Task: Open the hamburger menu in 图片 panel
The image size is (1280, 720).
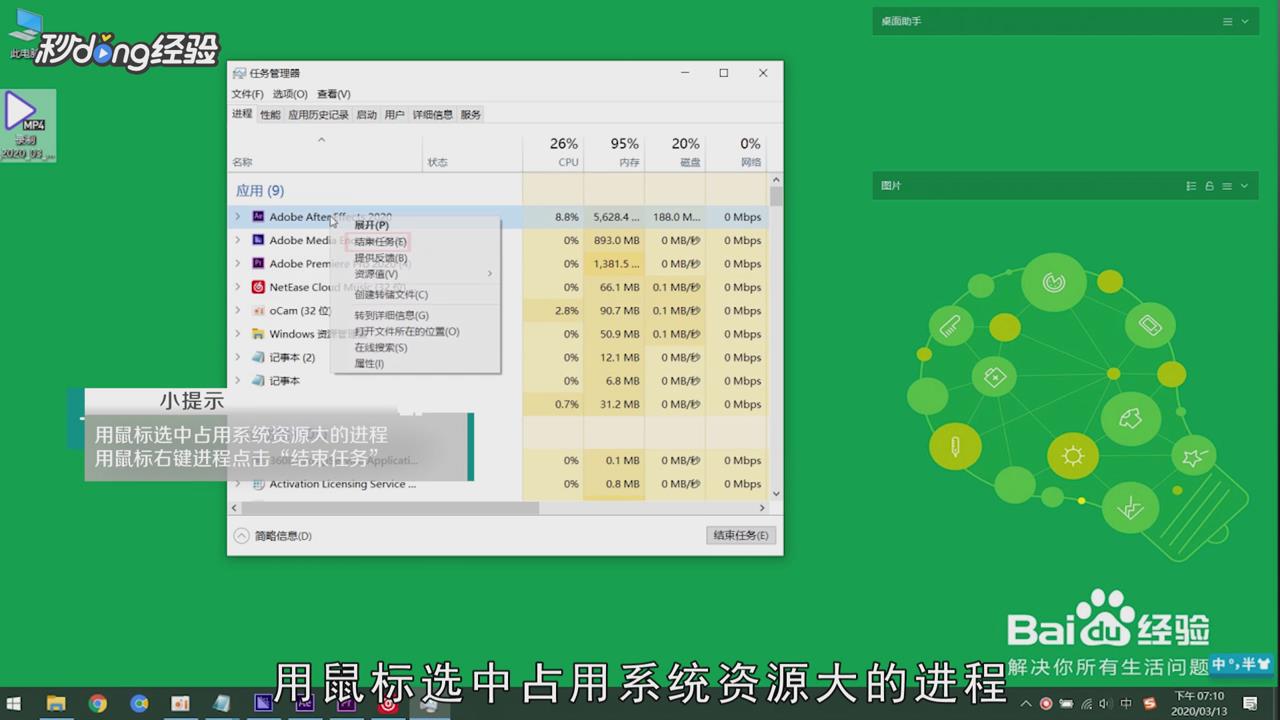Action: pos(1227,186)
